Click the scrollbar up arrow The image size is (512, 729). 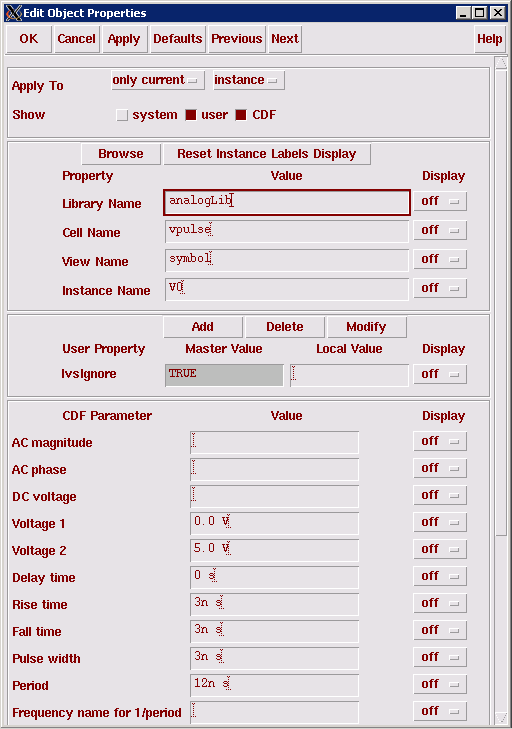(x=501, y=63)
